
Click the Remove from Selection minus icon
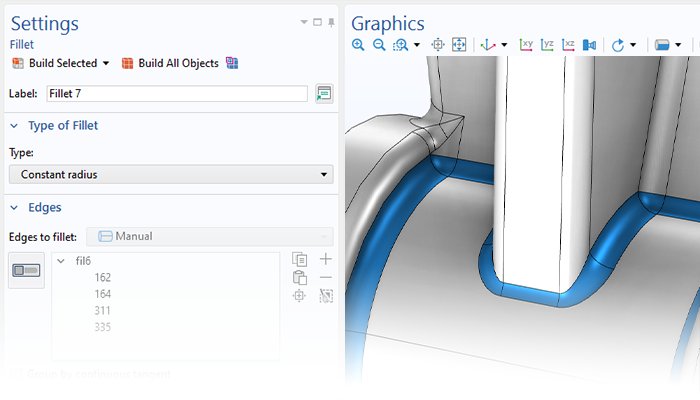326,277
